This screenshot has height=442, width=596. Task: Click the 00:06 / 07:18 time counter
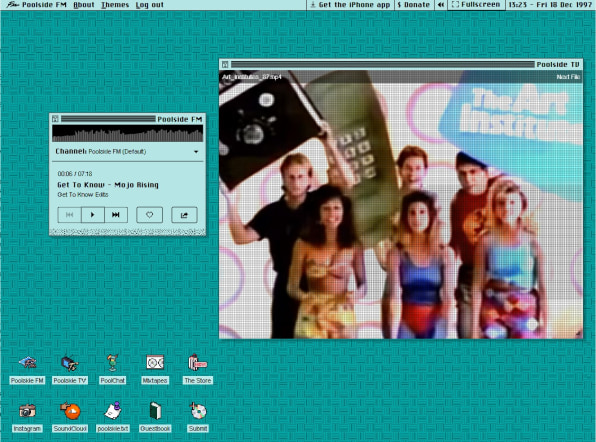point(75,174)
